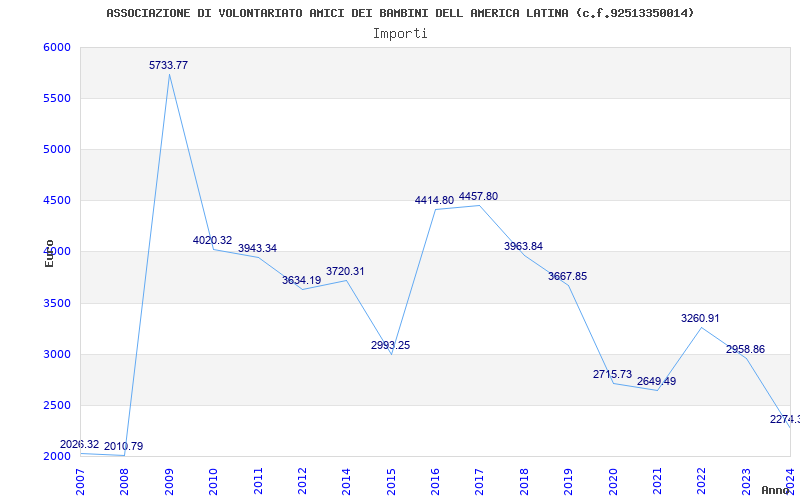Click the 2011 x-axis year

(258, 481)
